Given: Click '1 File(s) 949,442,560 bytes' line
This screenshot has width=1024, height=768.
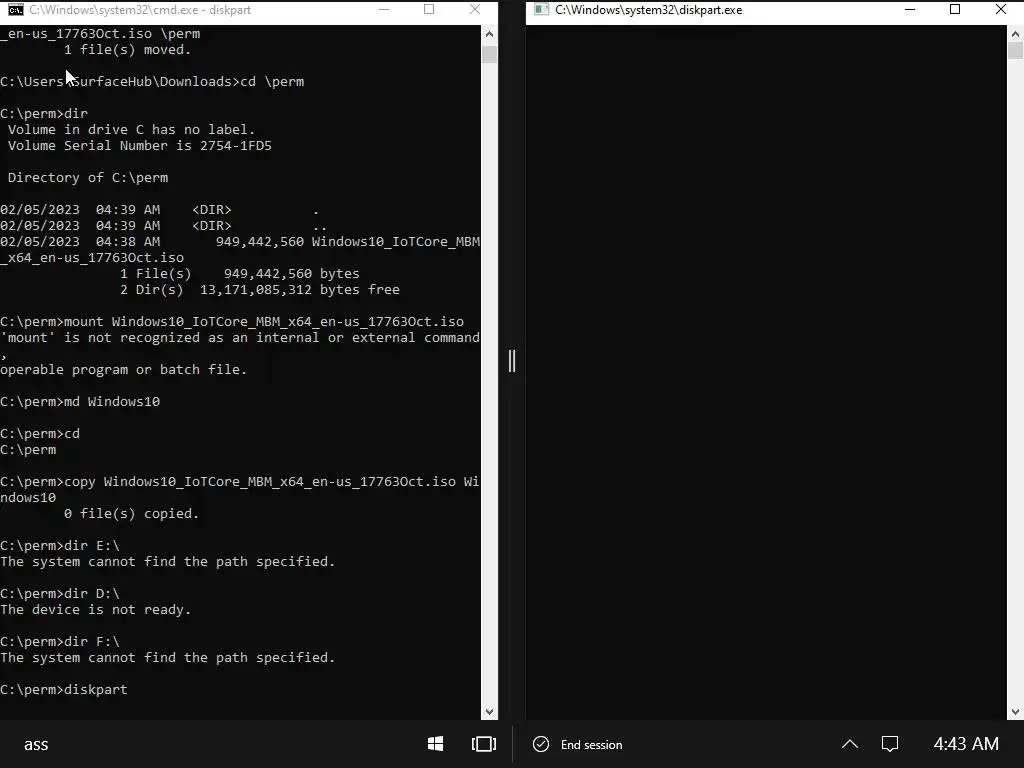Looking at the screenshot, I should pos(240,274).
